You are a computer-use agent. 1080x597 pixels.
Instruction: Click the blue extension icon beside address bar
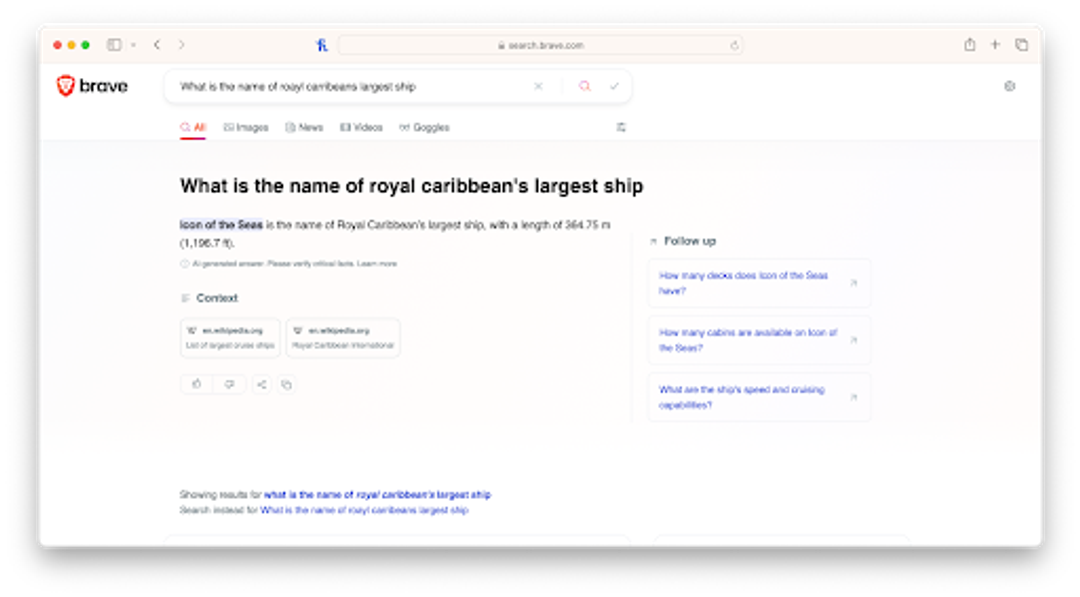tap(322, 45)
